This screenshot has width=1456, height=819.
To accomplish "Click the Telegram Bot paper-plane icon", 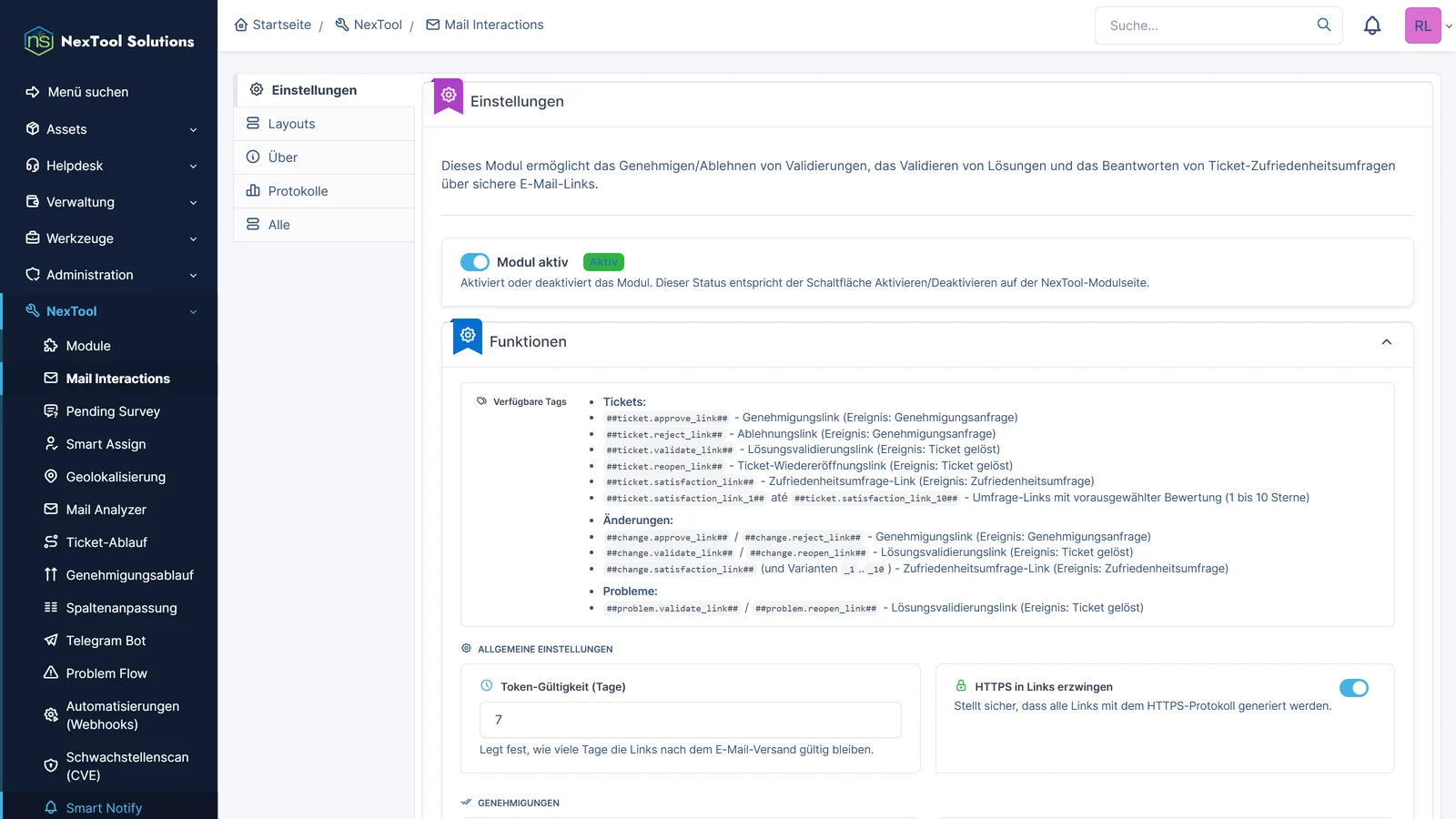I will (51, 641).
